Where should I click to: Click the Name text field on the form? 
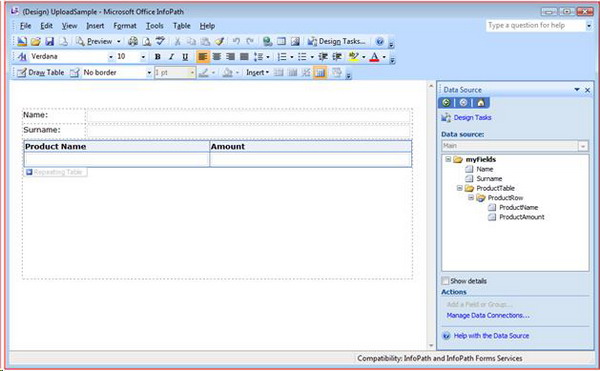(x=249, y=116)
